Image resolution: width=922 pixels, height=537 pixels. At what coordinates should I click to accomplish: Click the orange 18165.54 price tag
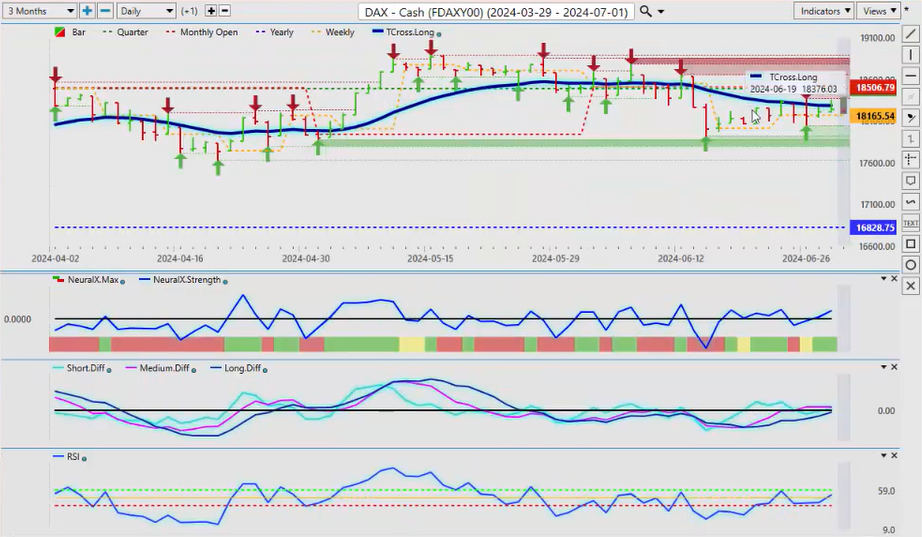pos(874,116)
